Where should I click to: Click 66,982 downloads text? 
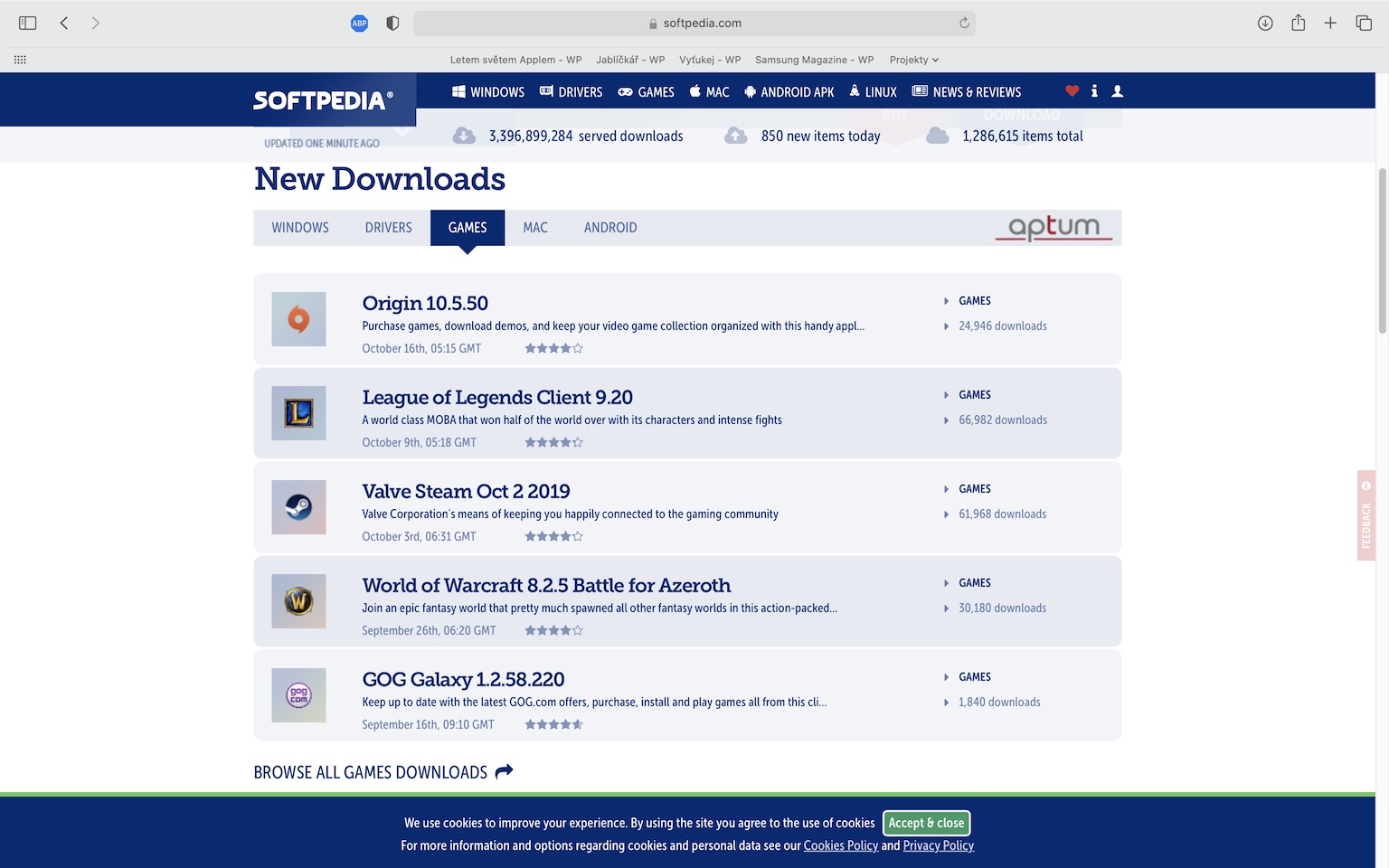(1003, 420)
